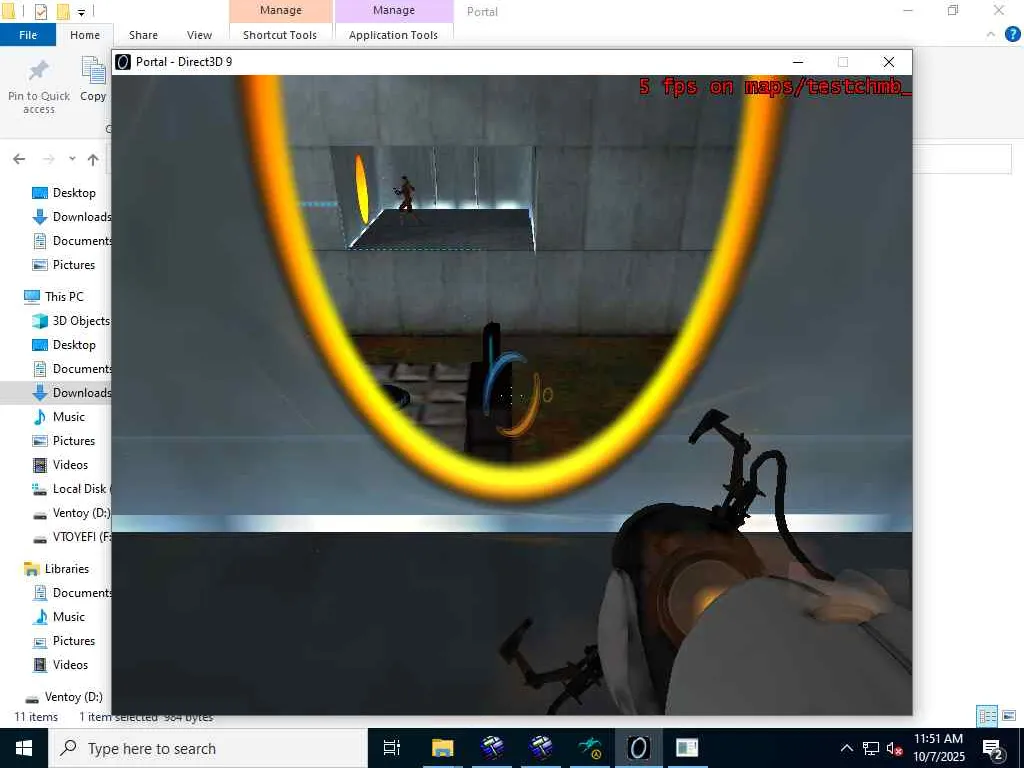Click the New folder icon in title bar
The width and height of the screenshot is (1024, 768).
click(x=63, y=11)
